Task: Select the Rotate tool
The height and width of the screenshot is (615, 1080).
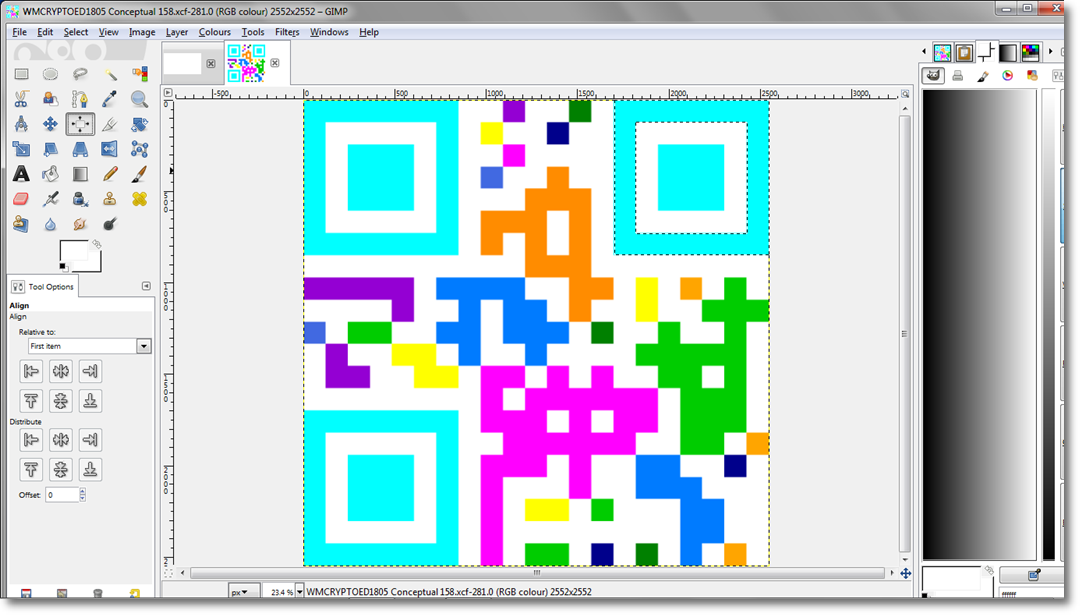Action: (x=139, y=124)
